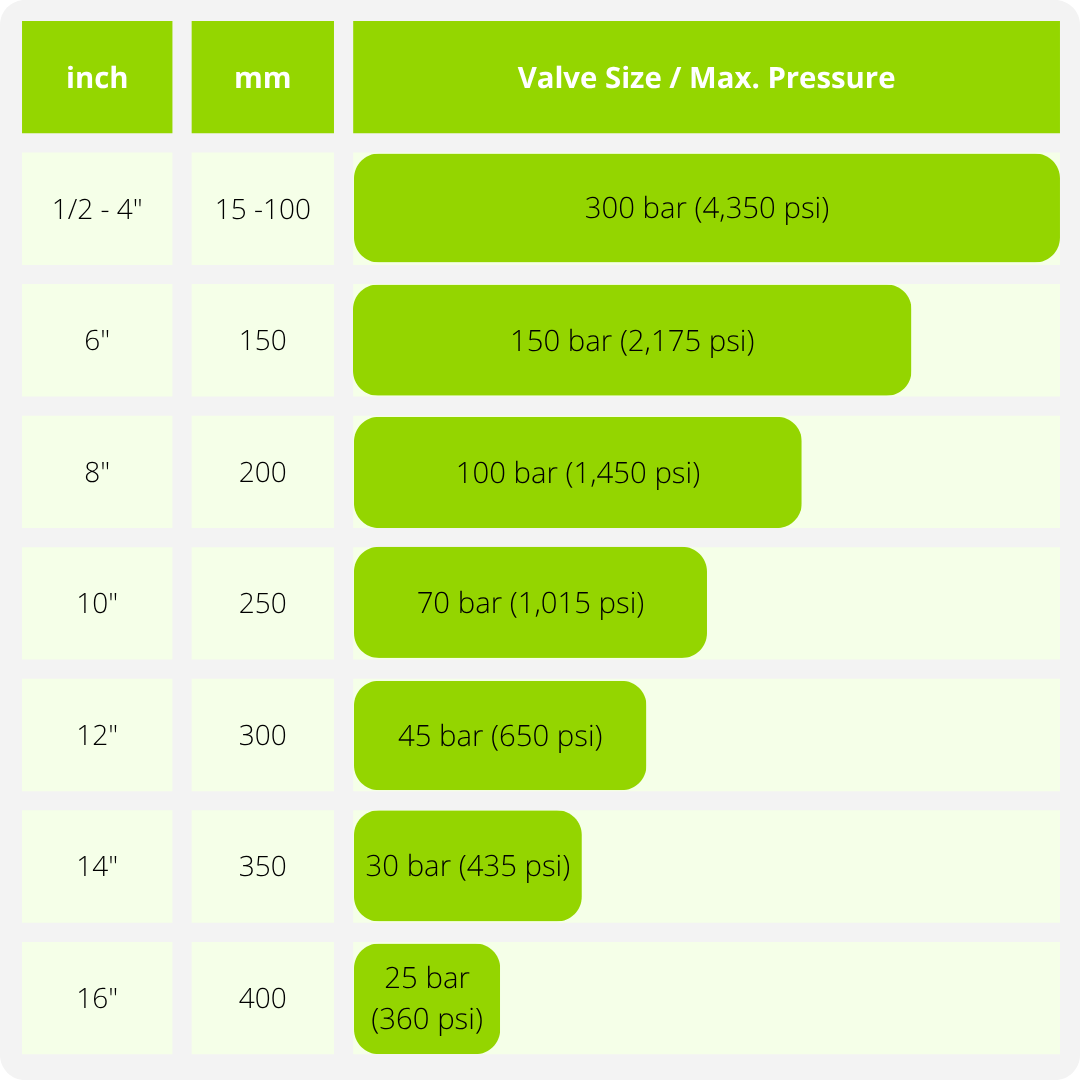Click the 8" inch cell

(x=97, y=472)
